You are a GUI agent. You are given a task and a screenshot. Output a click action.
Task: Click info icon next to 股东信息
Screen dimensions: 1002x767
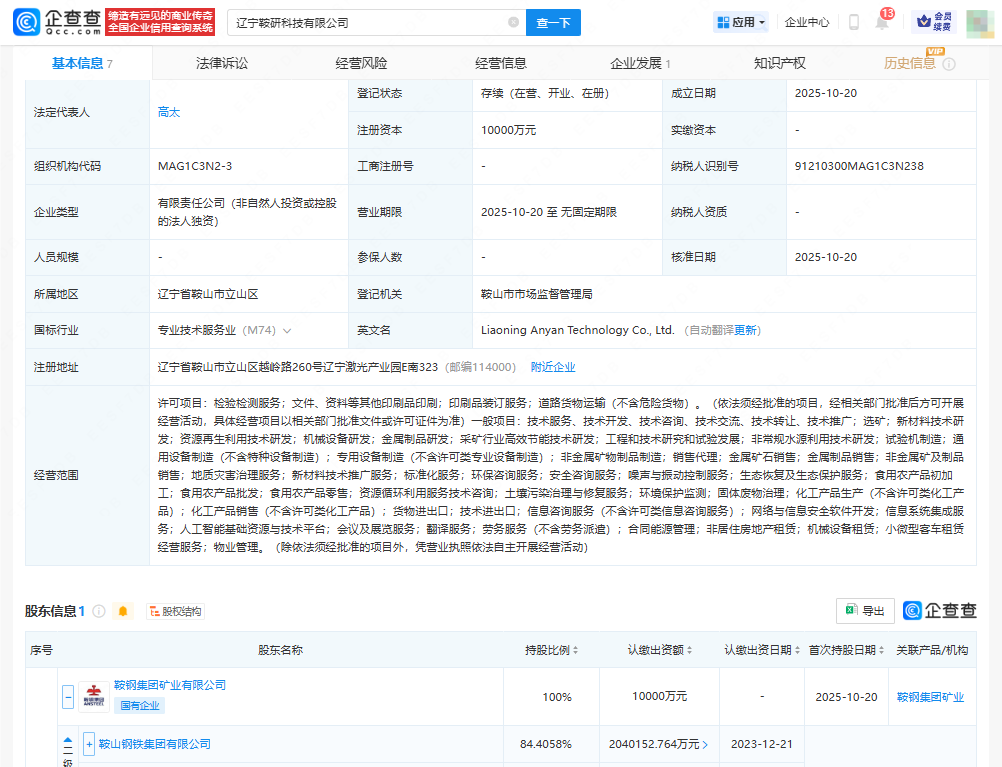pyautogui.click(x=99, y=611)
